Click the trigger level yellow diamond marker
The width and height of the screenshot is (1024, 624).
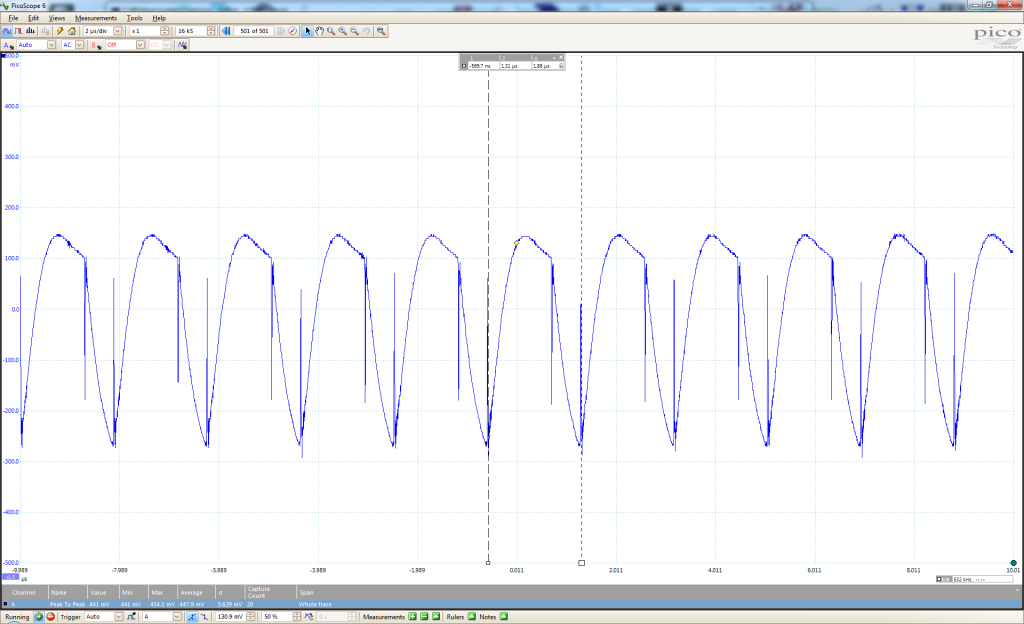[517, 243]
